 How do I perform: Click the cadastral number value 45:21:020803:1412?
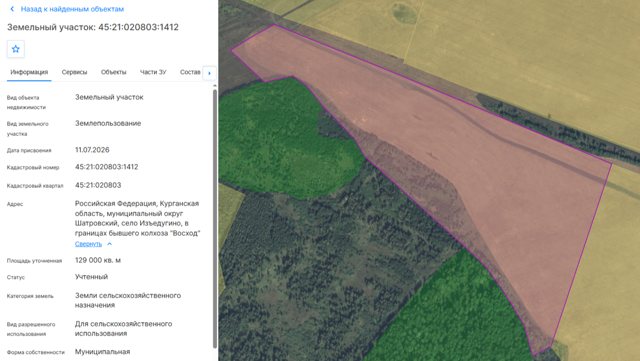[x=107, y=167]
